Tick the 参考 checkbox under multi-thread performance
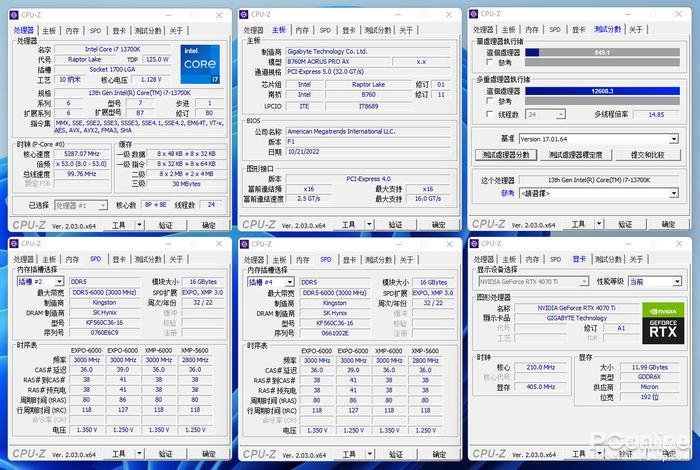This screenshot has height=470, width=700. 489,101
